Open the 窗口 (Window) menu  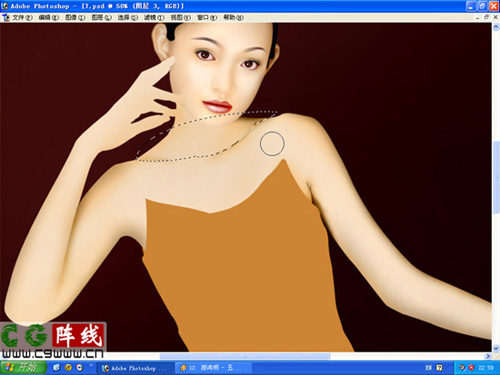click(x=207, y=17)
